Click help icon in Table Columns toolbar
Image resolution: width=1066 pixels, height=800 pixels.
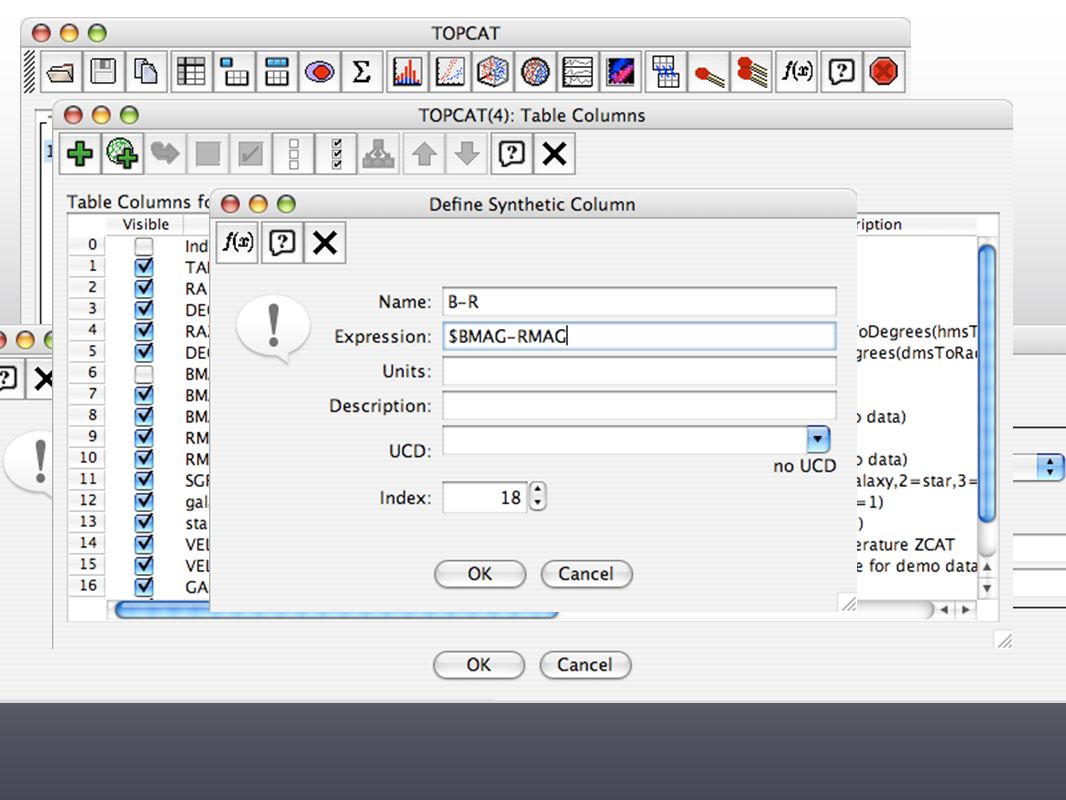(x=511, y=154)
